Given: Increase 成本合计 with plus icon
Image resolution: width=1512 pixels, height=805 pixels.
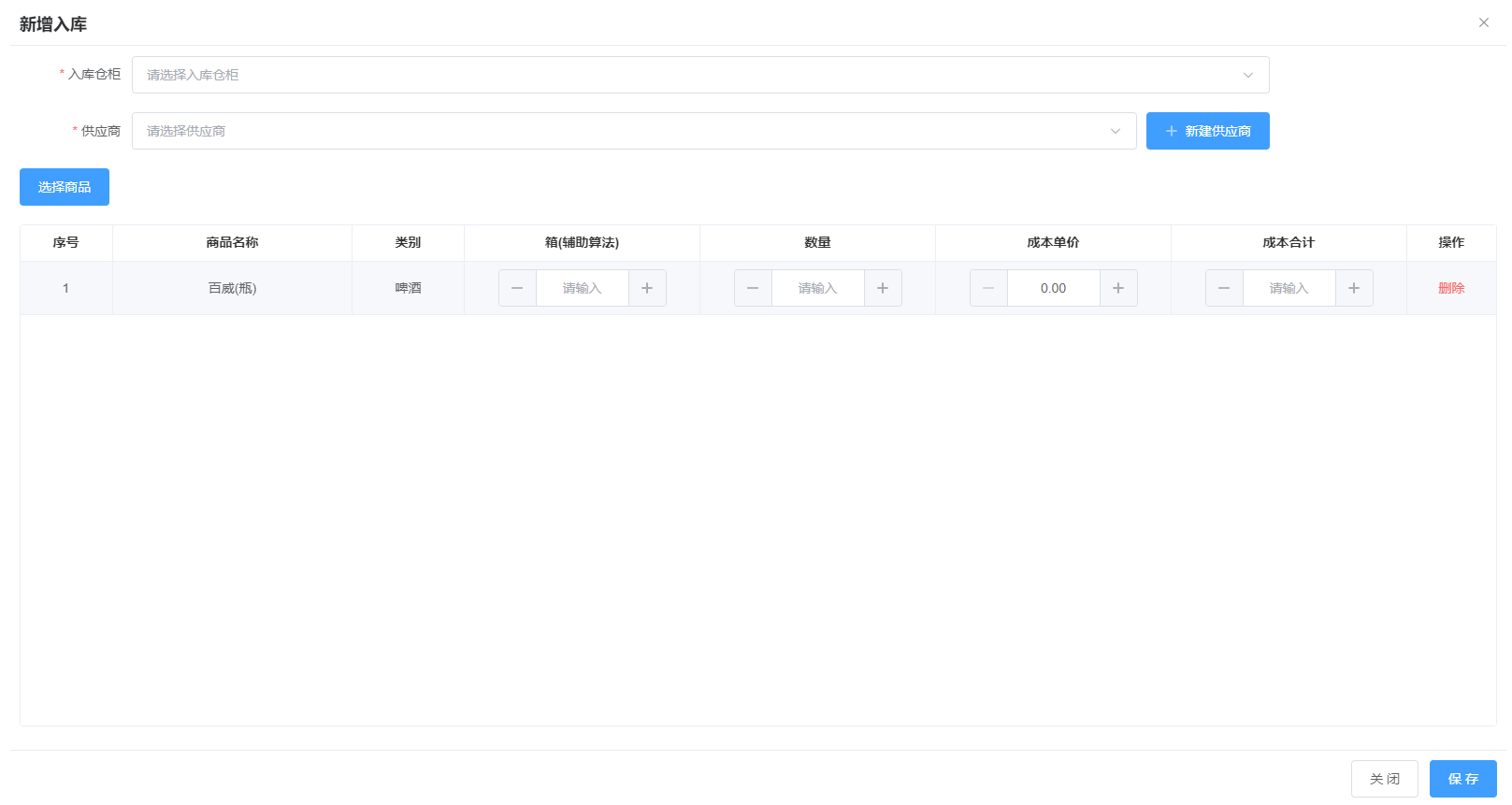Looking at the screenshot, I should coord(1354,288).
